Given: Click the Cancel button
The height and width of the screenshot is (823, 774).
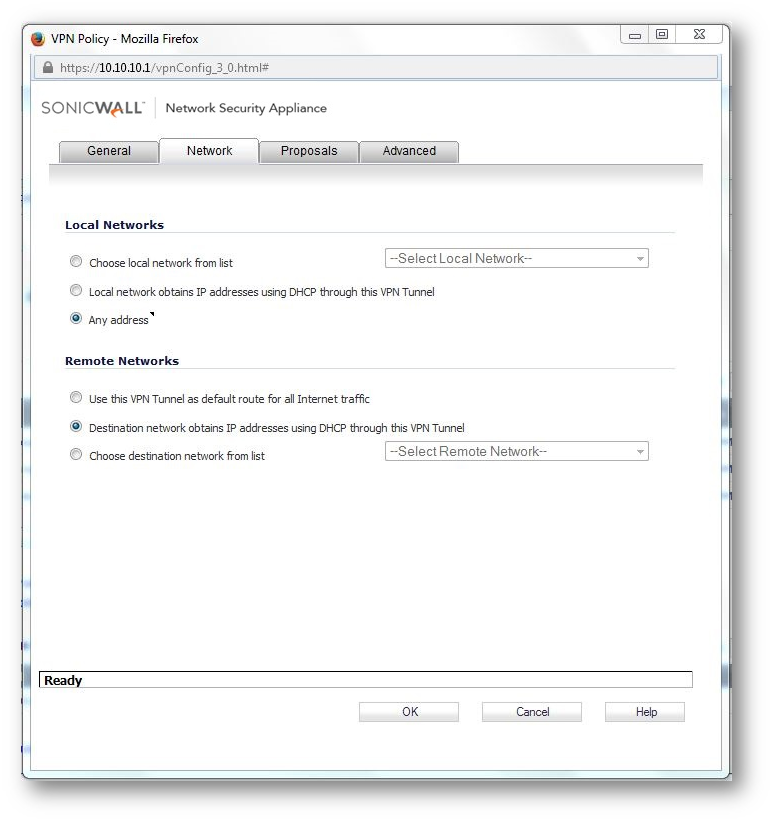Looking at the screenshot, I should click(x=532, y=712).
